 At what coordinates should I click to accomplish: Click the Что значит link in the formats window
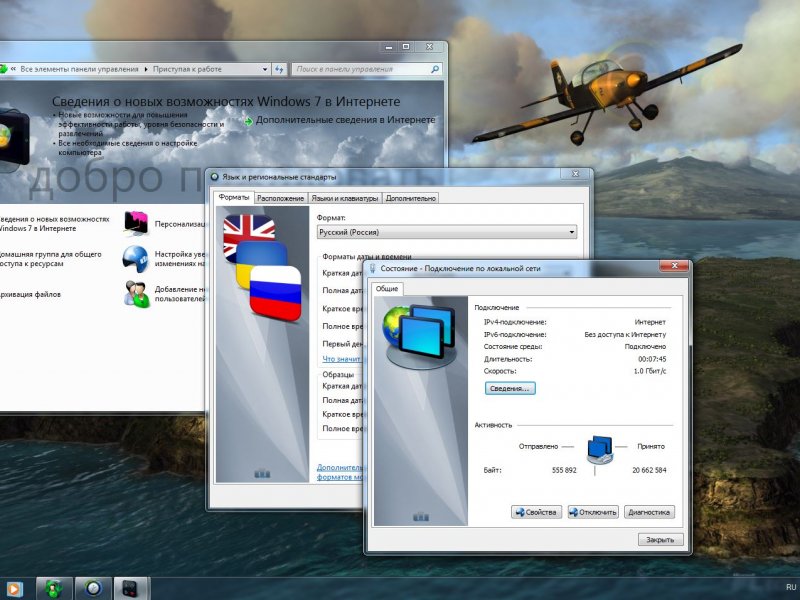pyautogui.click(x=341, y=359)
